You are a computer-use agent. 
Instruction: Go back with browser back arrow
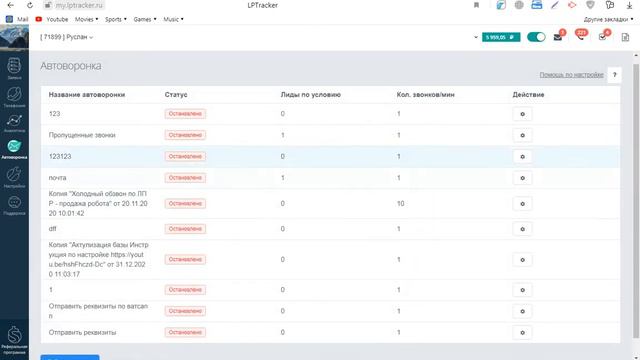tap(11, 5)
